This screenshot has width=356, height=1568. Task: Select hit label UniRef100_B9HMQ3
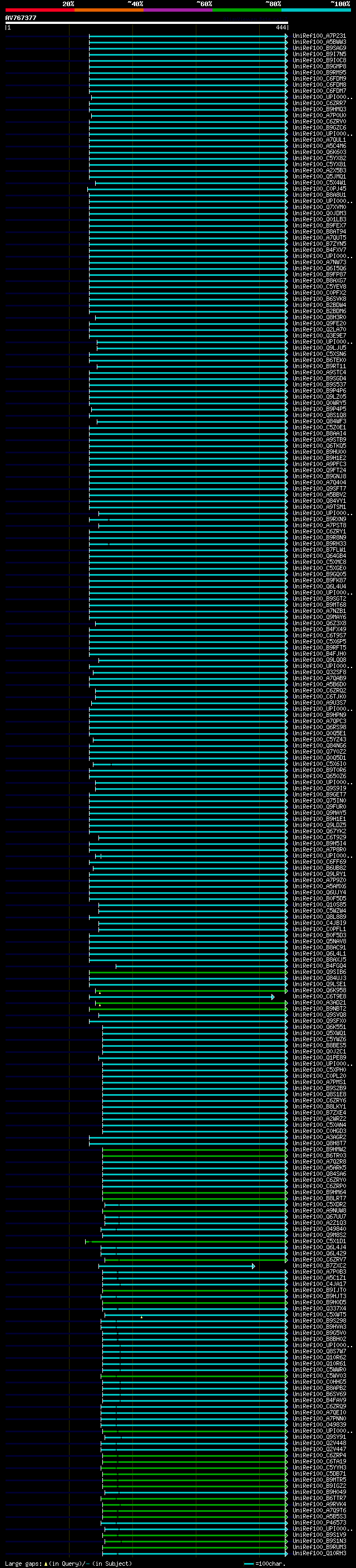pyautogui.click(x=319, y=110)
